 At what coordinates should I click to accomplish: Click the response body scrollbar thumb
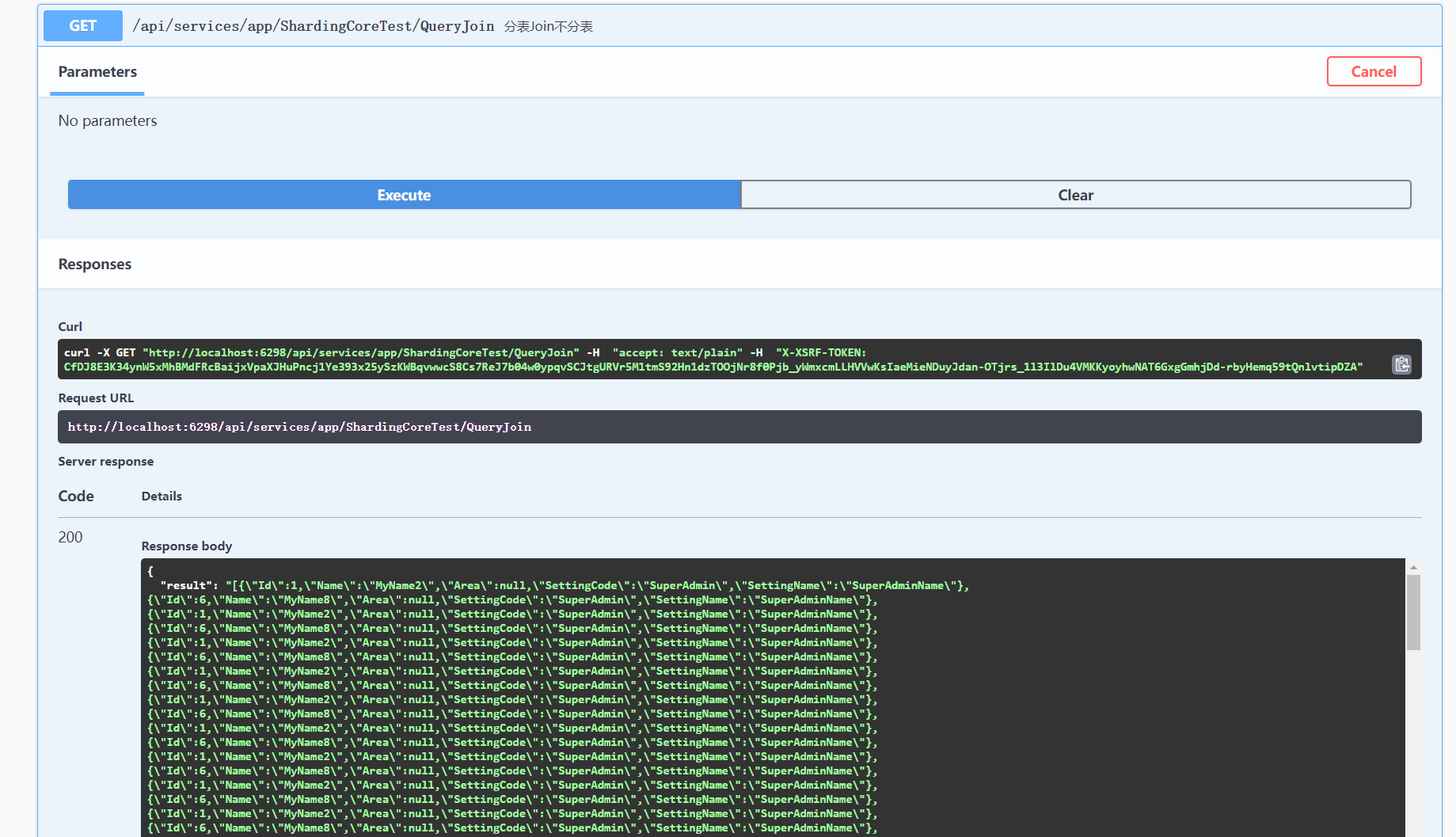(x=1413, y=612)
